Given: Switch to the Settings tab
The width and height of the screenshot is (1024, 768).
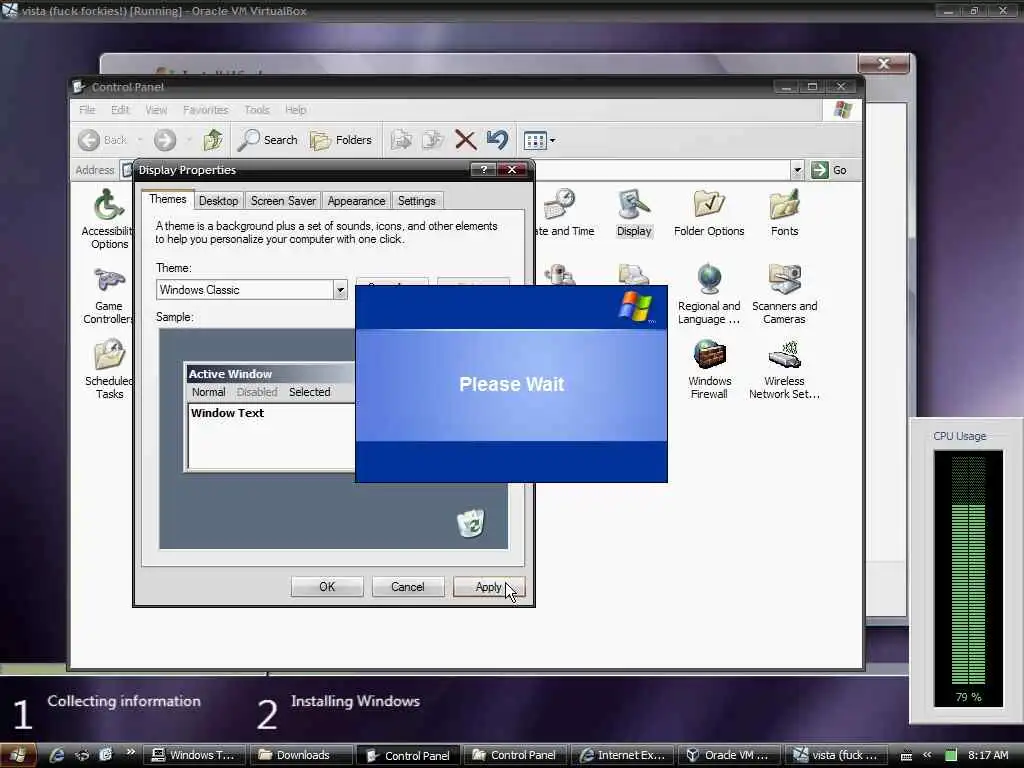Looking at the screenshot, I should pyautogui.click(x=417, y=201).
